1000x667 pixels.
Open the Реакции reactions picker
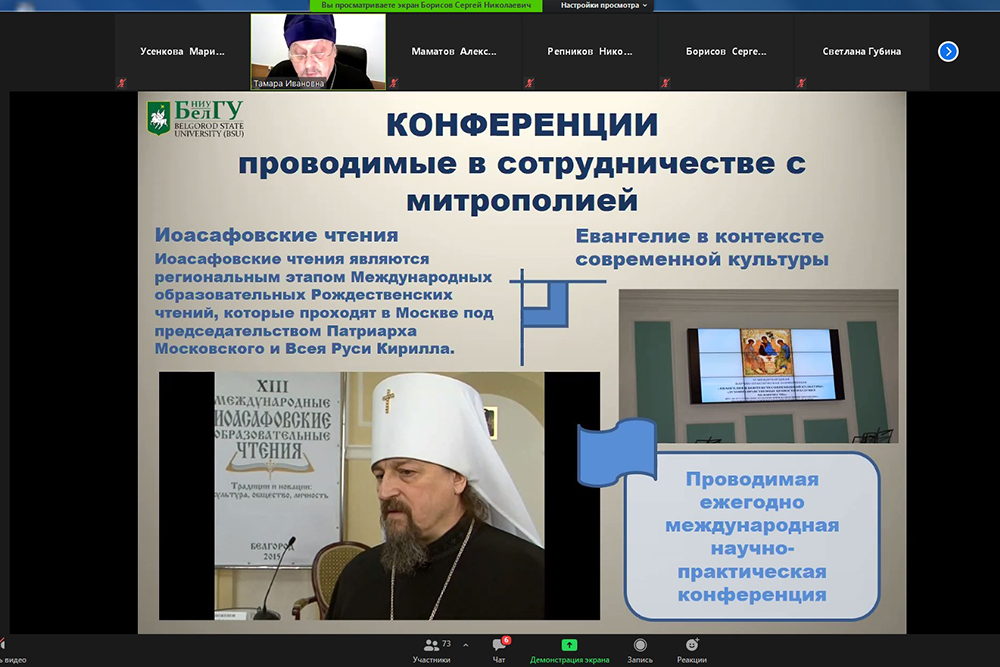[691, 646]
